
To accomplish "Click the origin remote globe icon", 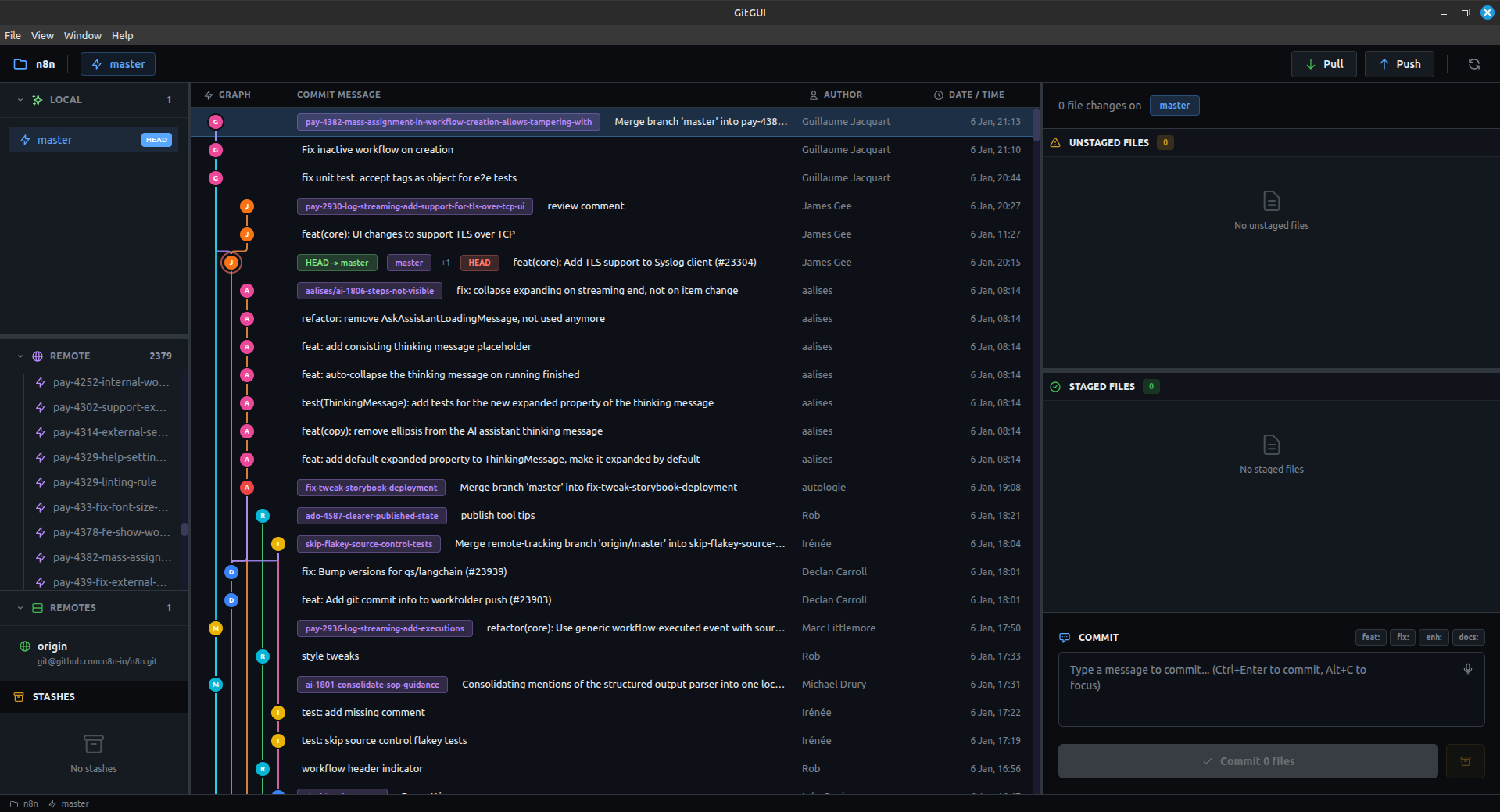I will pyautogui.click(x=23, y=646).
